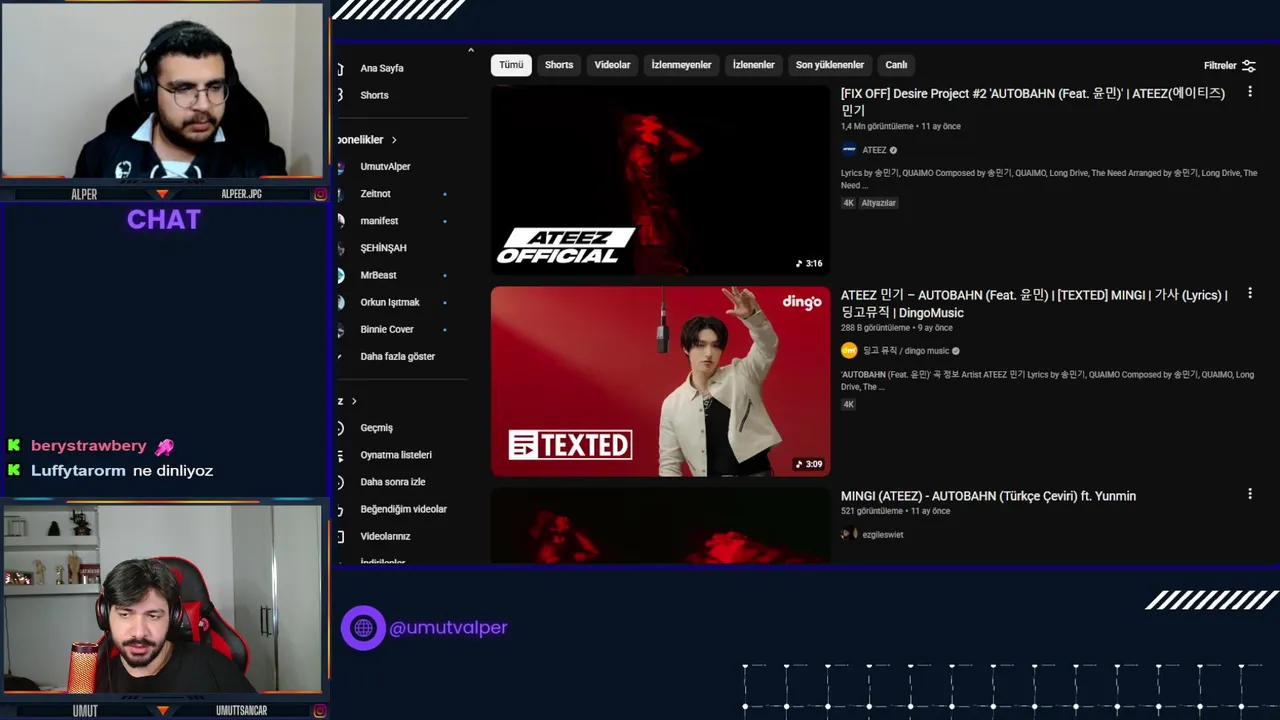Screen dimensions: 1280x720
Task: Click the ATEEZ verified checkmark badge
Action: coord(894,150)
